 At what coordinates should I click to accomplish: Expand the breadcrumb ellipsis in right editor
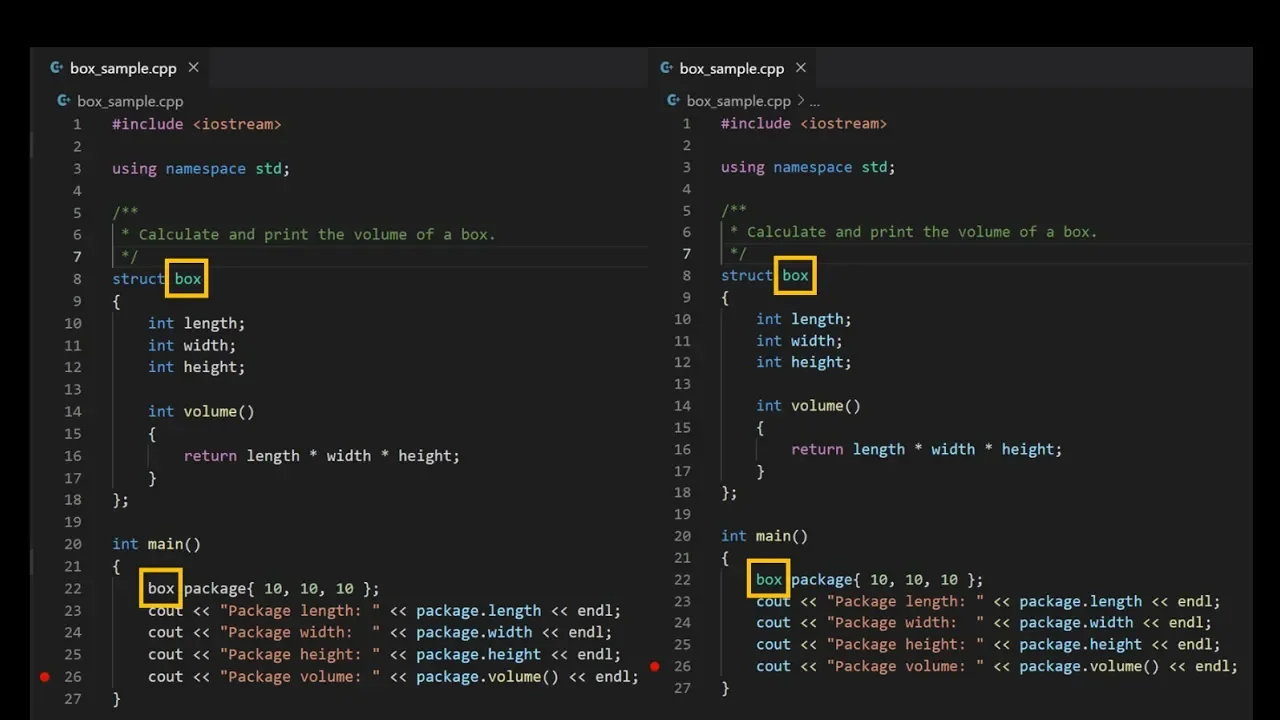[x=814, y=101]
